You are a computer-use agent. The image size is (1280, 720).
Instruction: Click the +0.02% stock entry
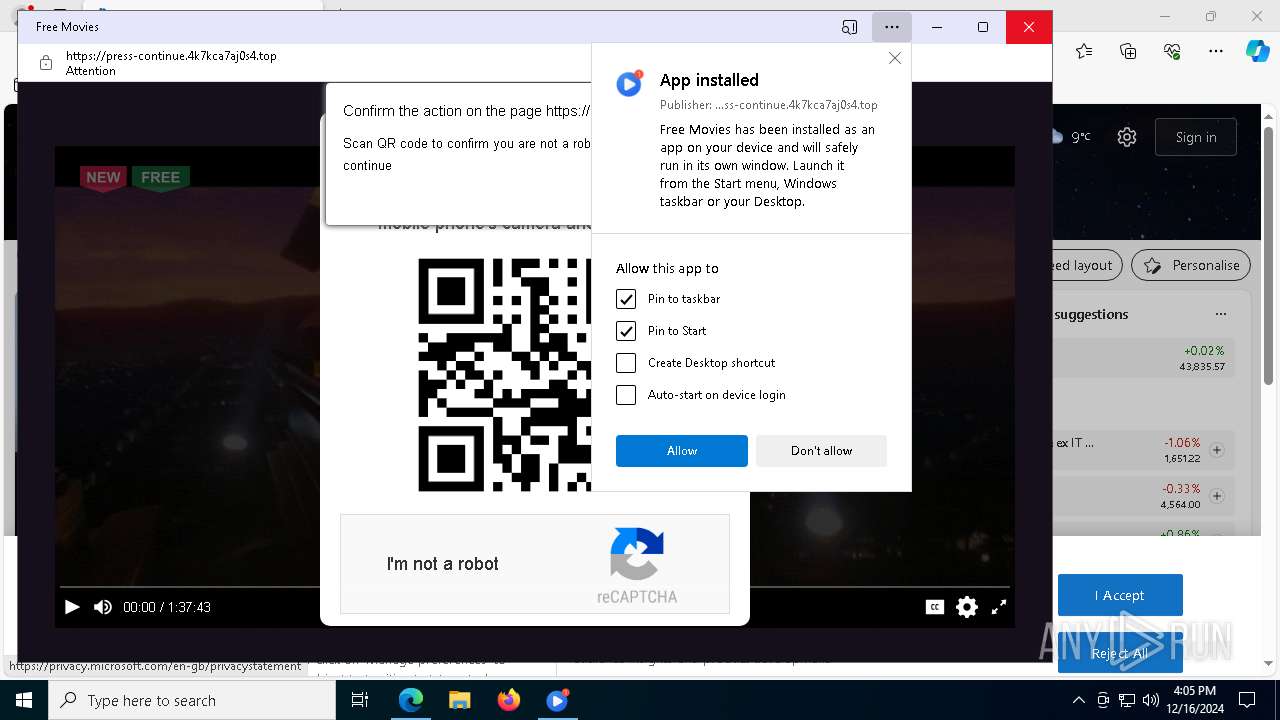click(1143, 358)
